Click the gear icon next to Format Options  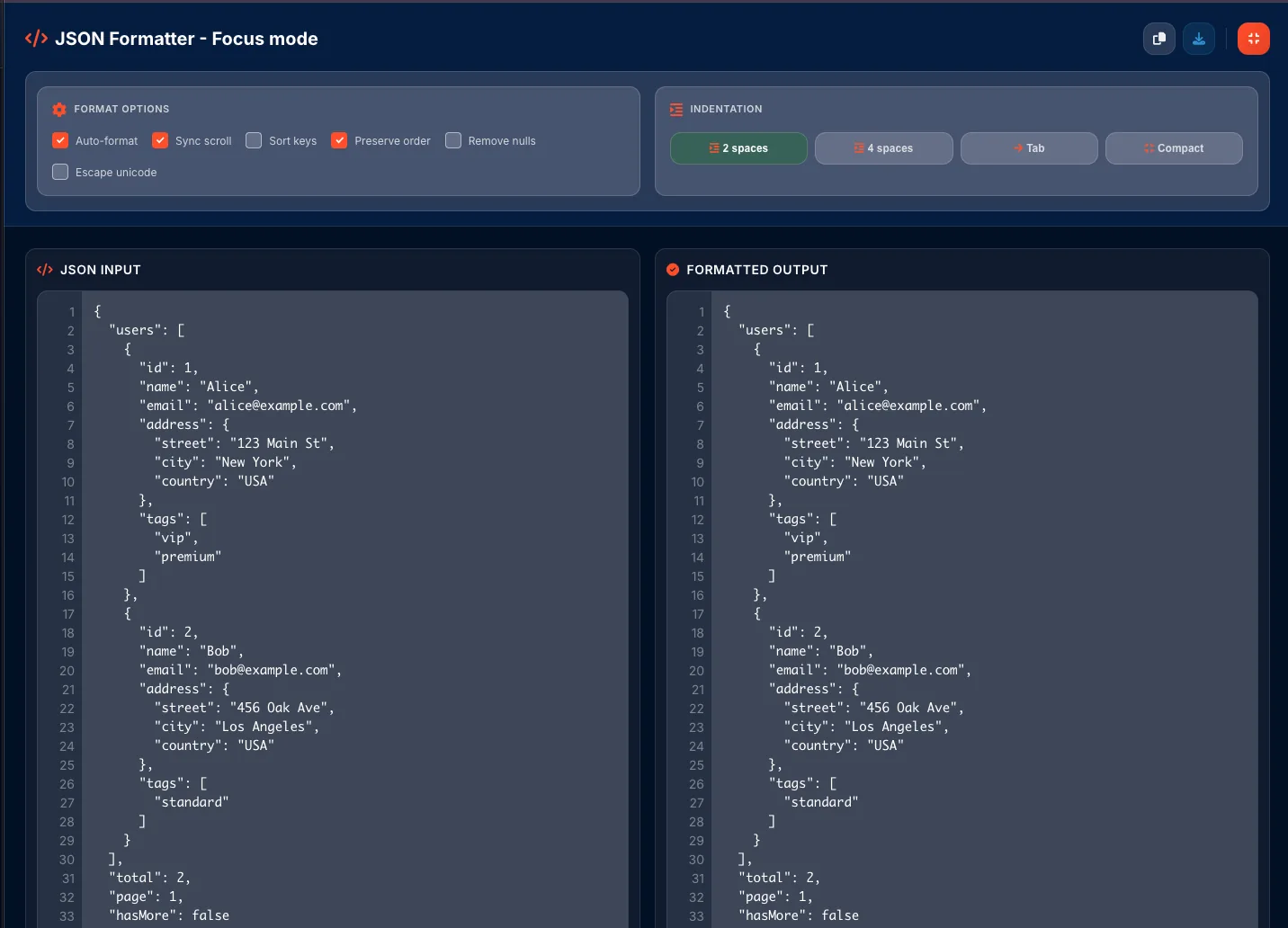tap(59, 109)
